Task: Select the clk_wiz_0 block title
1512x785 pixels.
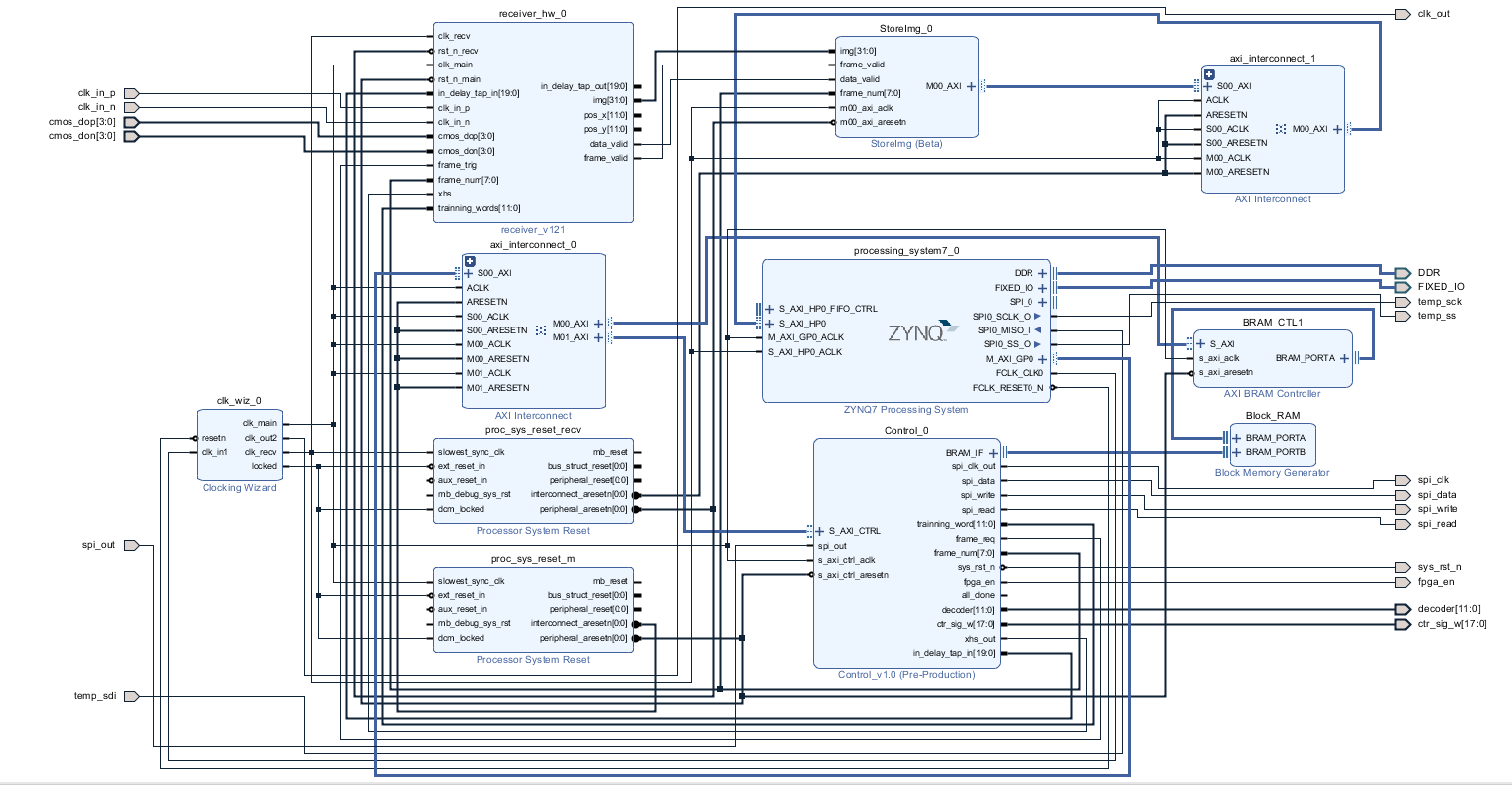Action: click(239, 401)
